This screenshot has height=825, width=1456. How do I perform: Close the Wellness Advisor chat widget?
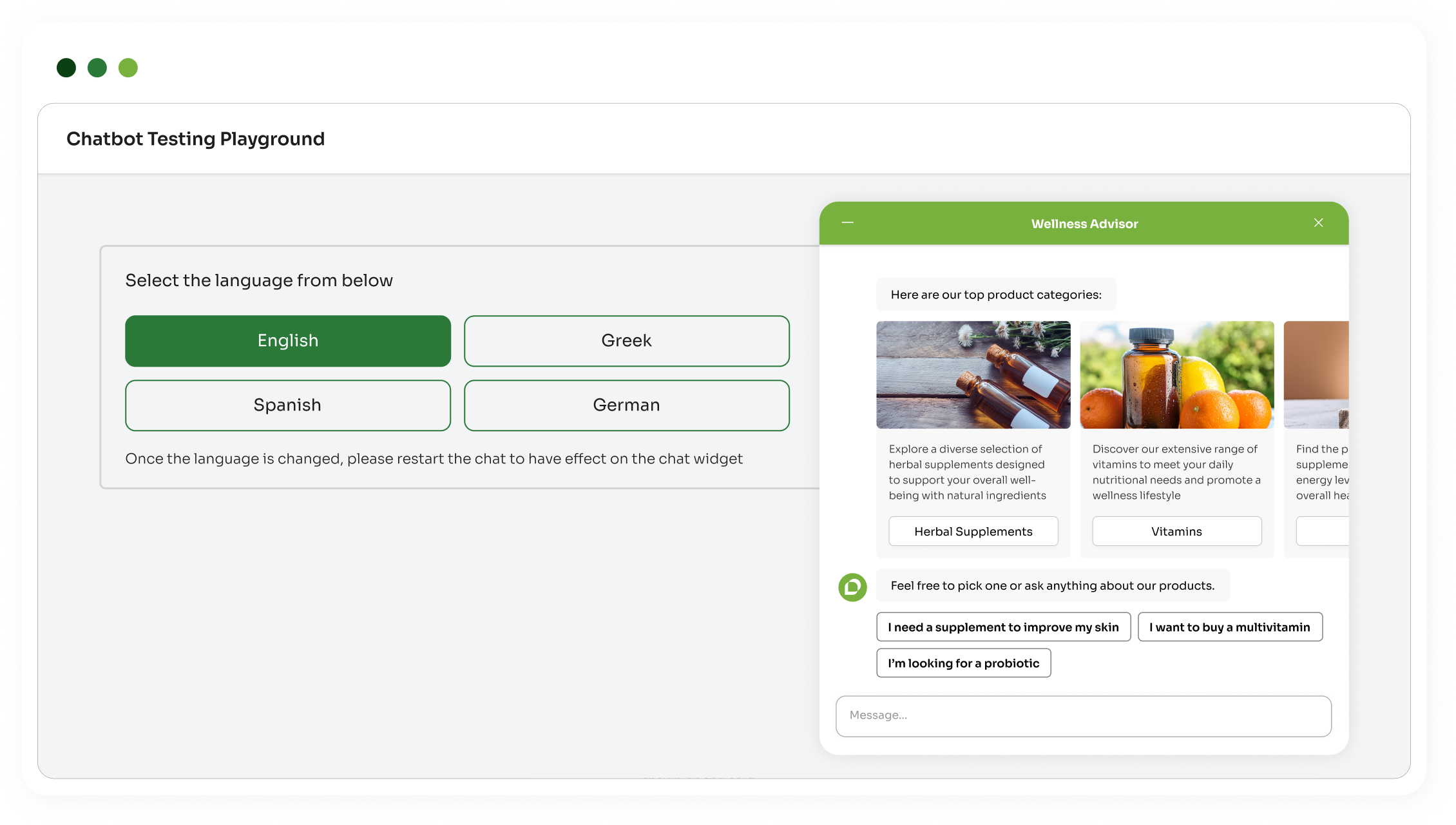click(x=1319, y=222)
